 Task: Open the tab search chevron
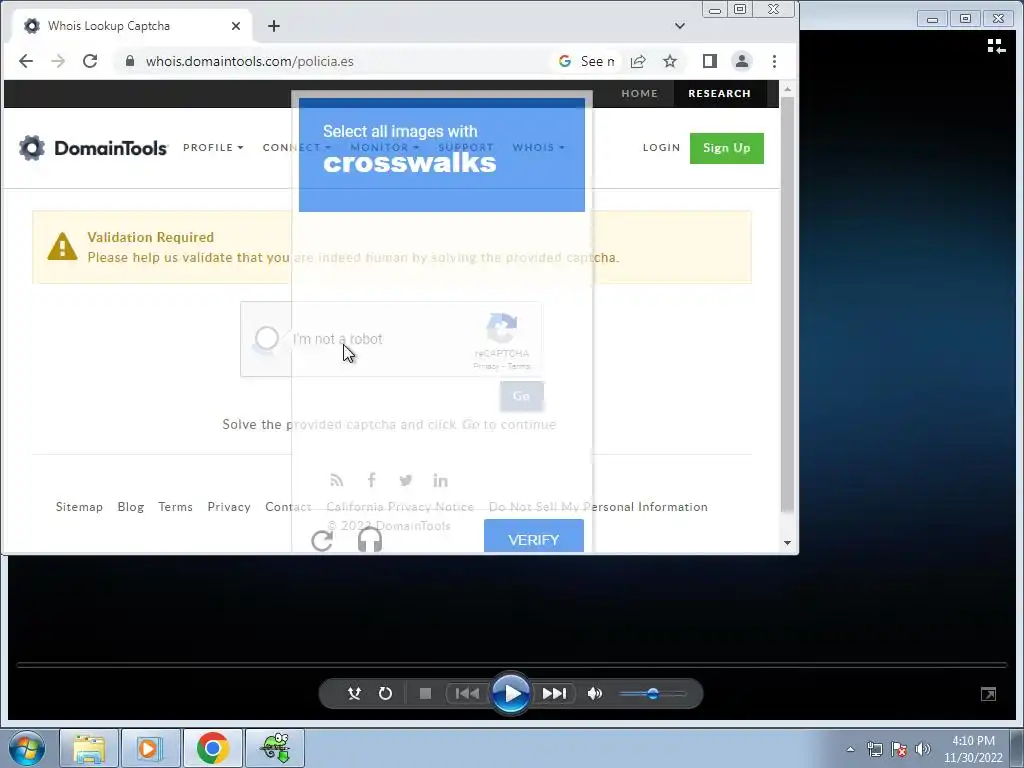coord(680,26)
